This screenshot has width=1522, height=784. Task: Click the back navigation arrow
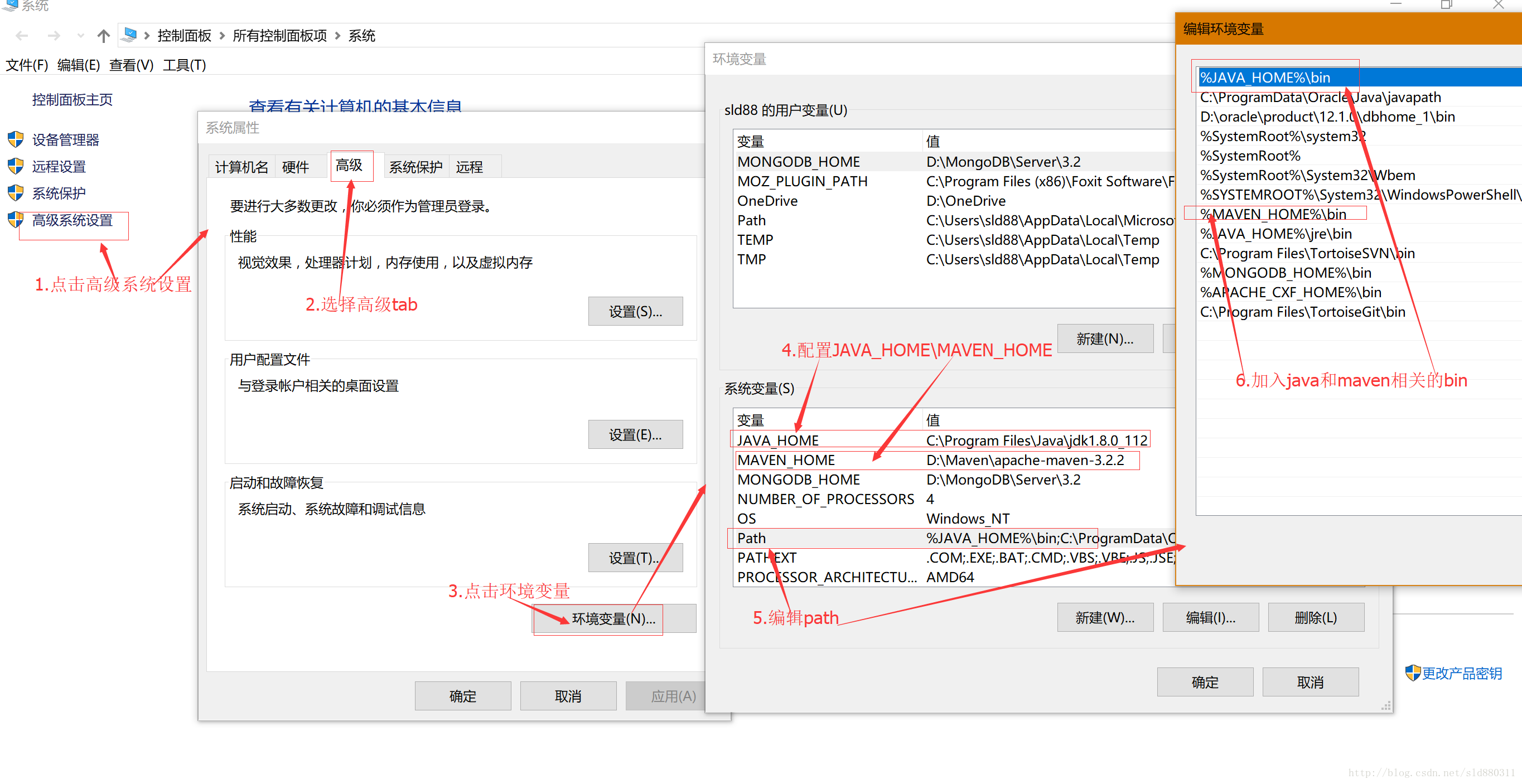pos(22,36)
